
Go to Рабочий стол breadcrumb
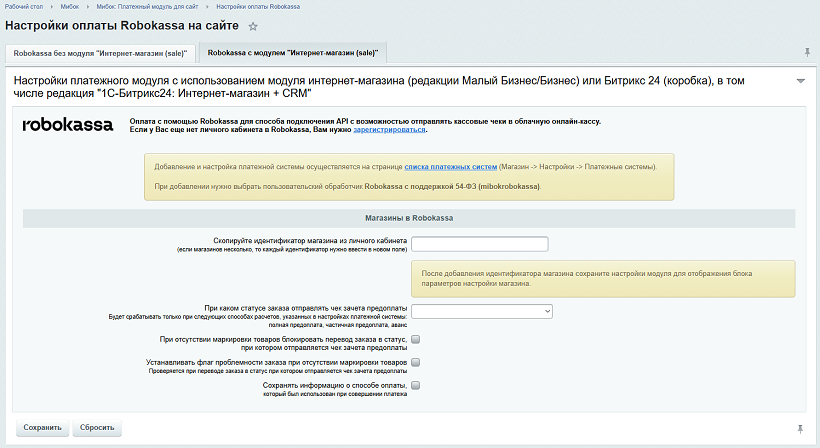[24, 7]
